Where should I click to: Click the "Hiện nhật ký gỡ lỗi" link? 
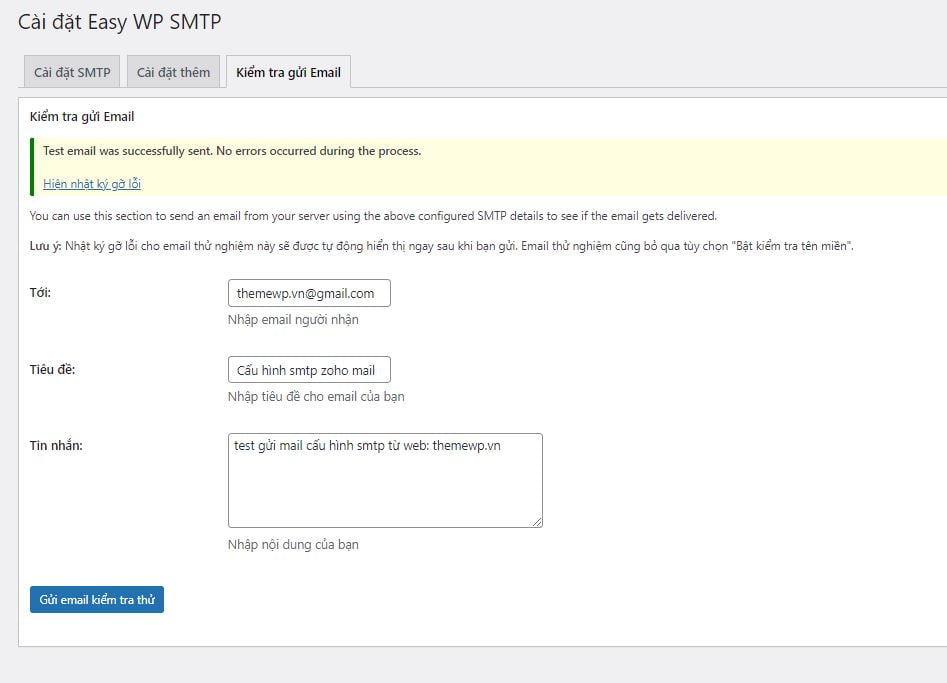pos(90,183)
